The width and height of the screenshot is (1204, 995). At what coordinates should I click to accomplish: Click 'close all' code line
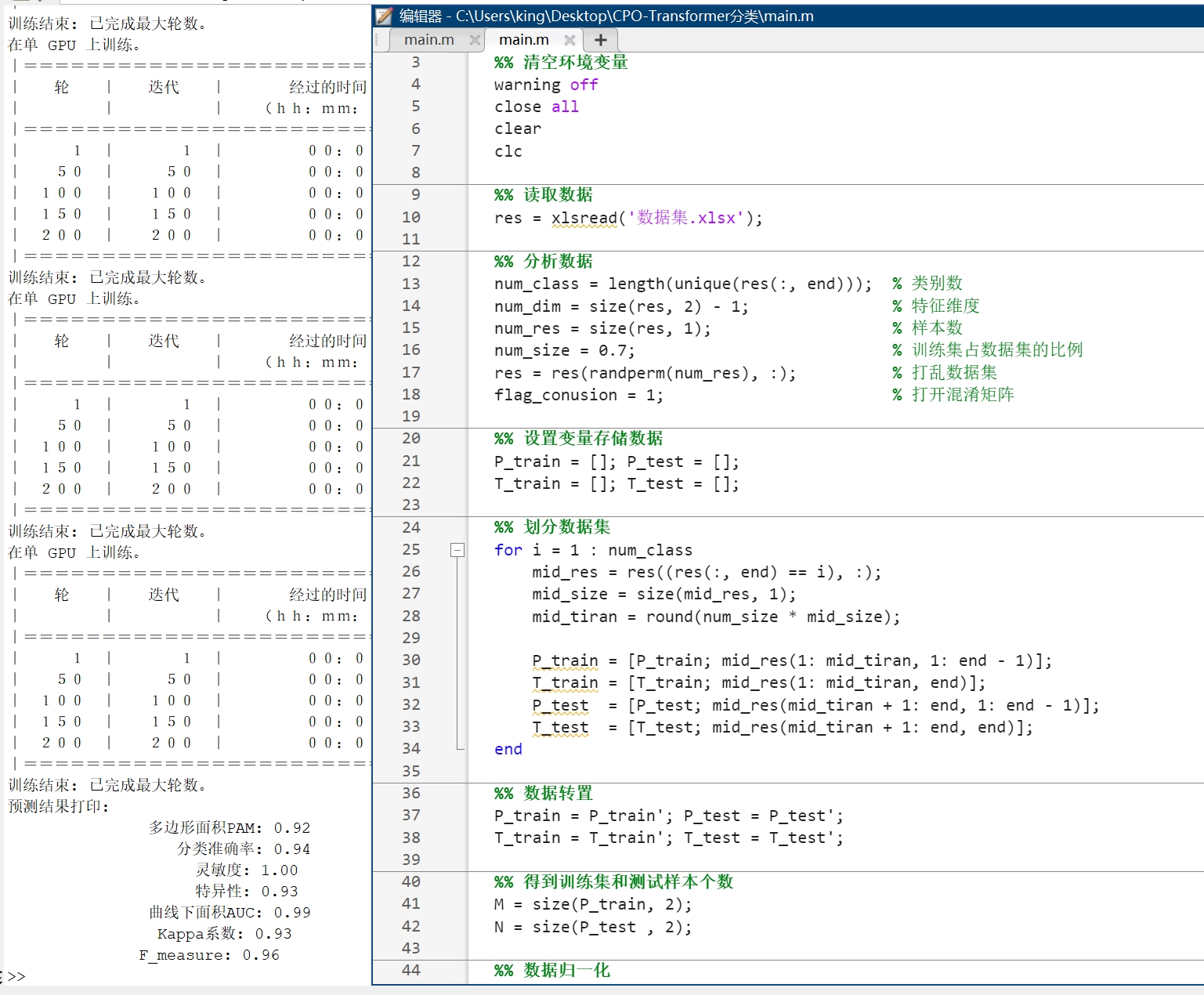(537, 107)
